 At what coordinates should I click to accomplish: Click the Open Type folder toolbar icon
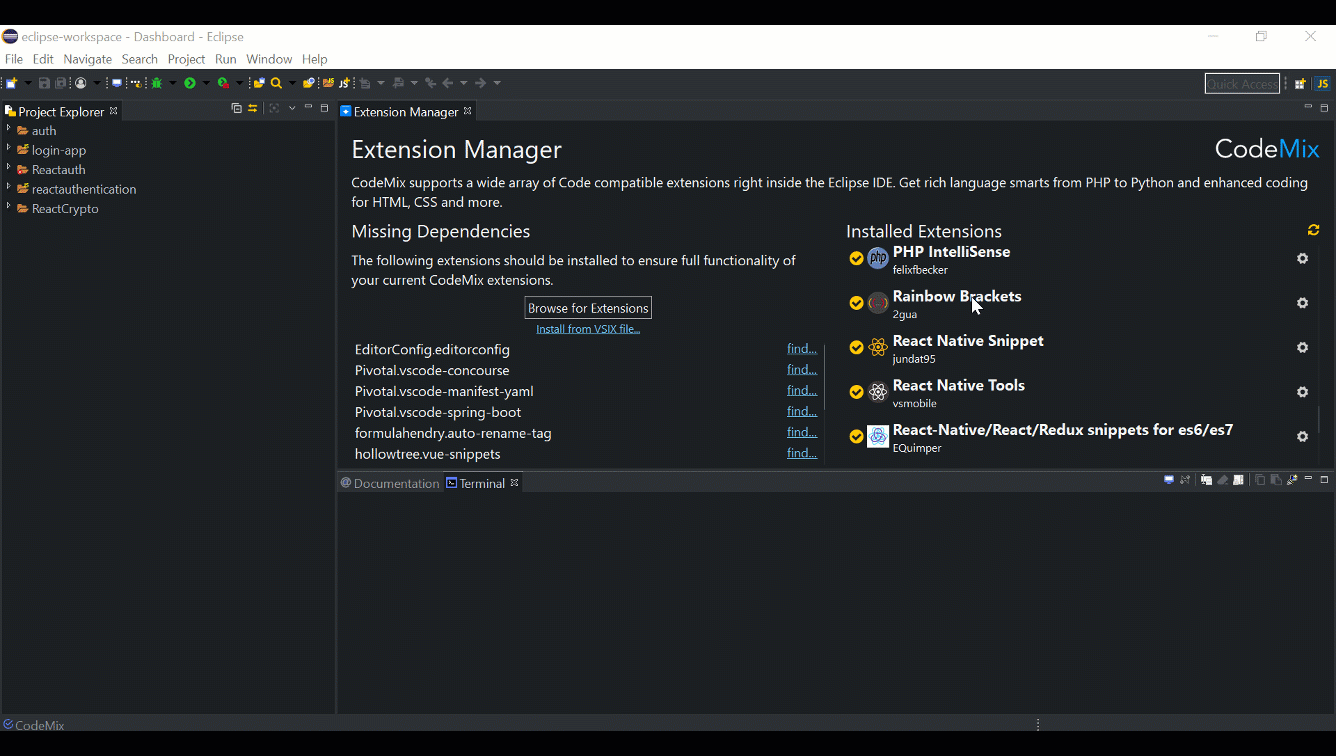tap(259, 83)
